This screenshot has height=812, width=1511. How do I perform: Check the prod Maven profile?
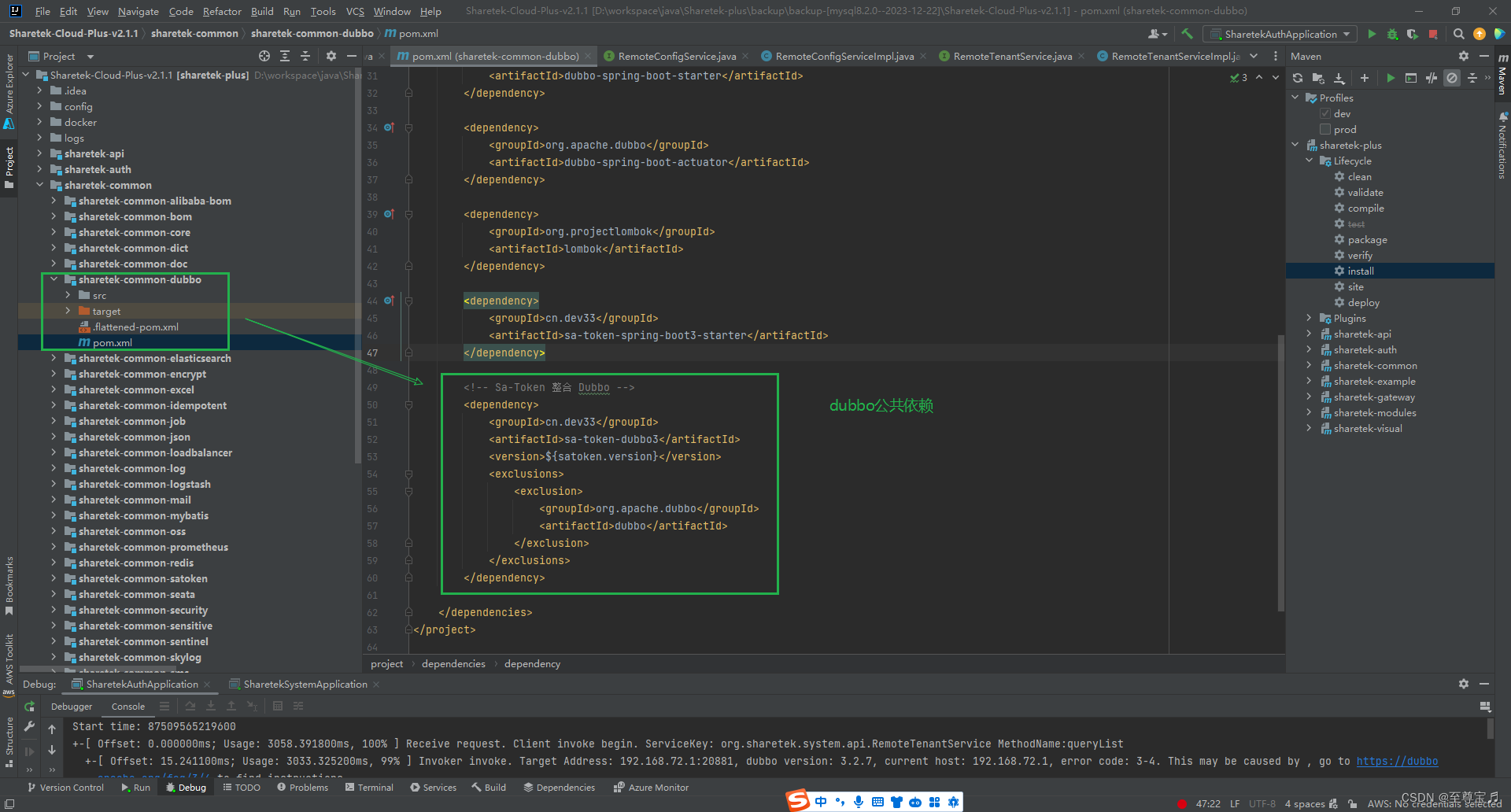coord(1325,129)
